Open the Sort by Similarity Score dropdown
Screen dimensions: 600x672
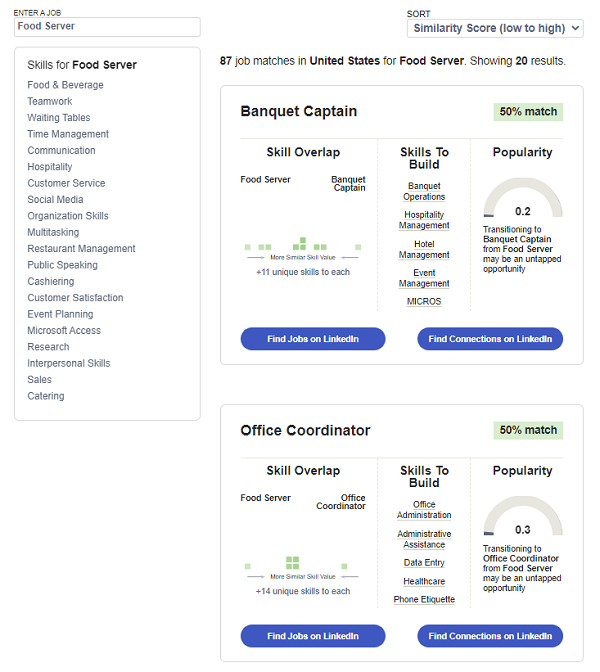pos(495,28)
